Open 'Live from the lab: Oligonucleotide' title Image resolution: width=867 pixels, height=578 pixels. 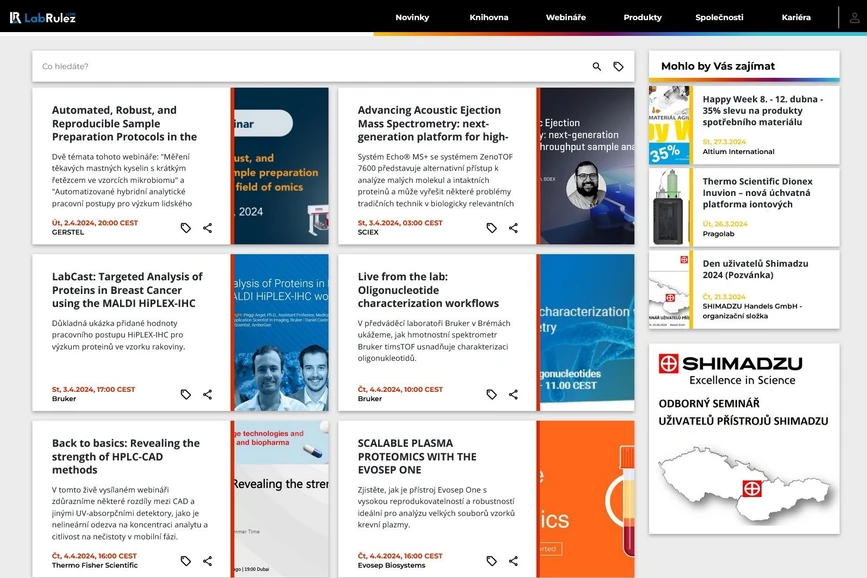428,290
